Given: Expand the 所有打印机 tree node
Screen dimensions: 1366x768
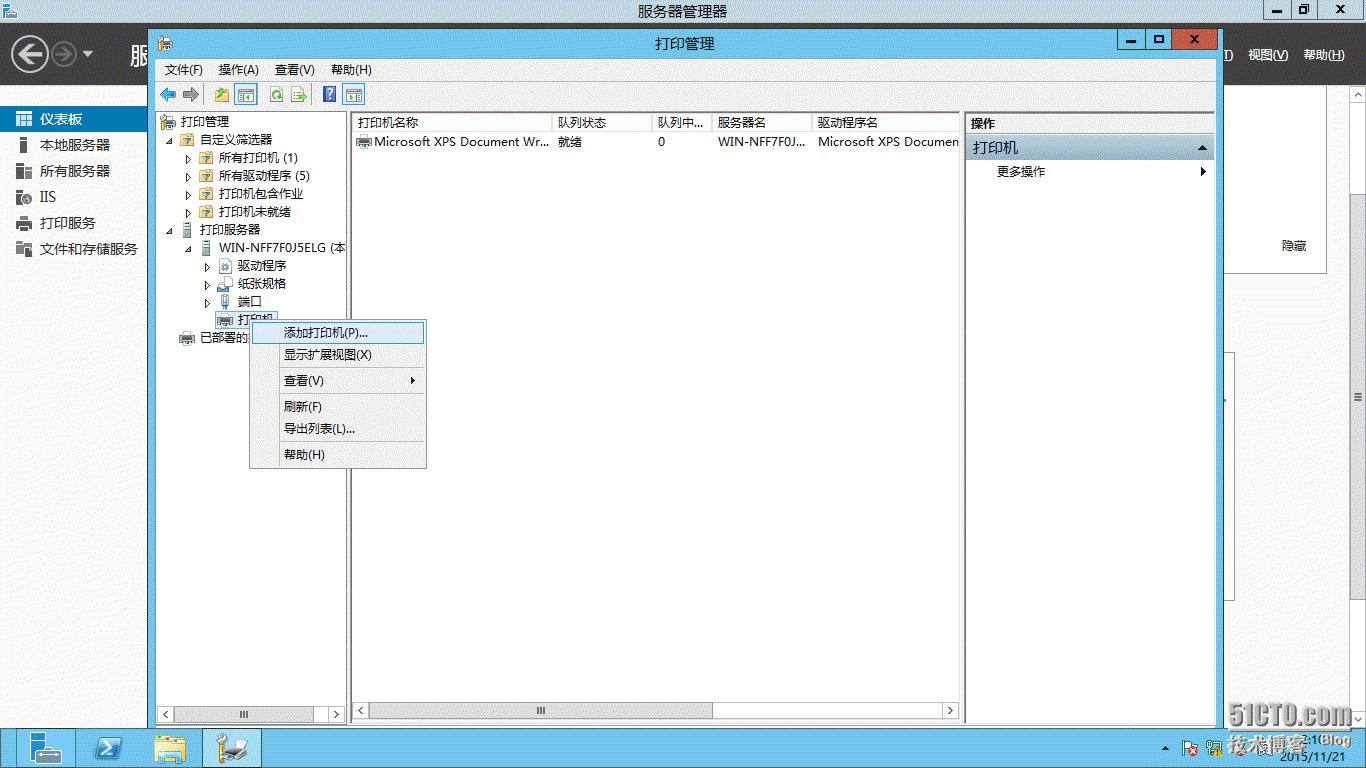Looking at the screenshot, I should (187, 157).
